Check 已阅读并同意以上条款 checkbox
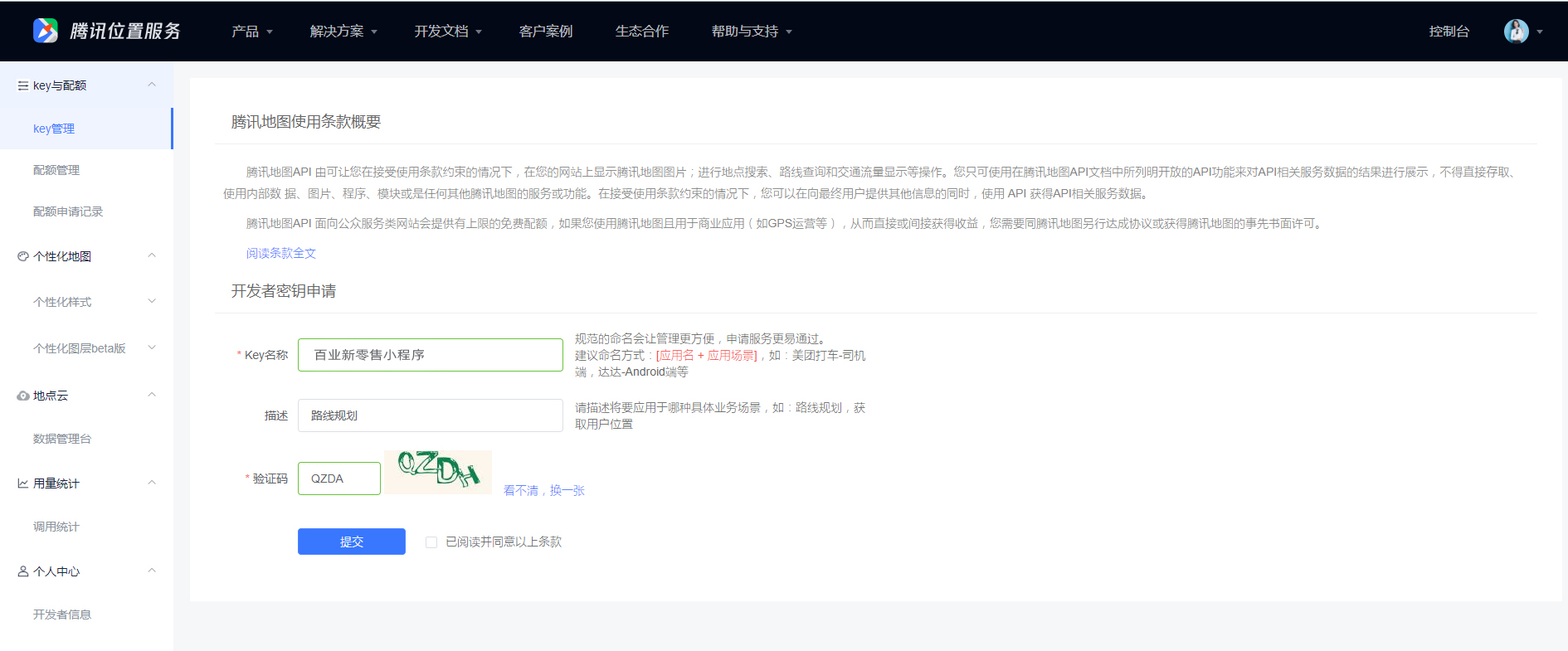 [431, 542]
